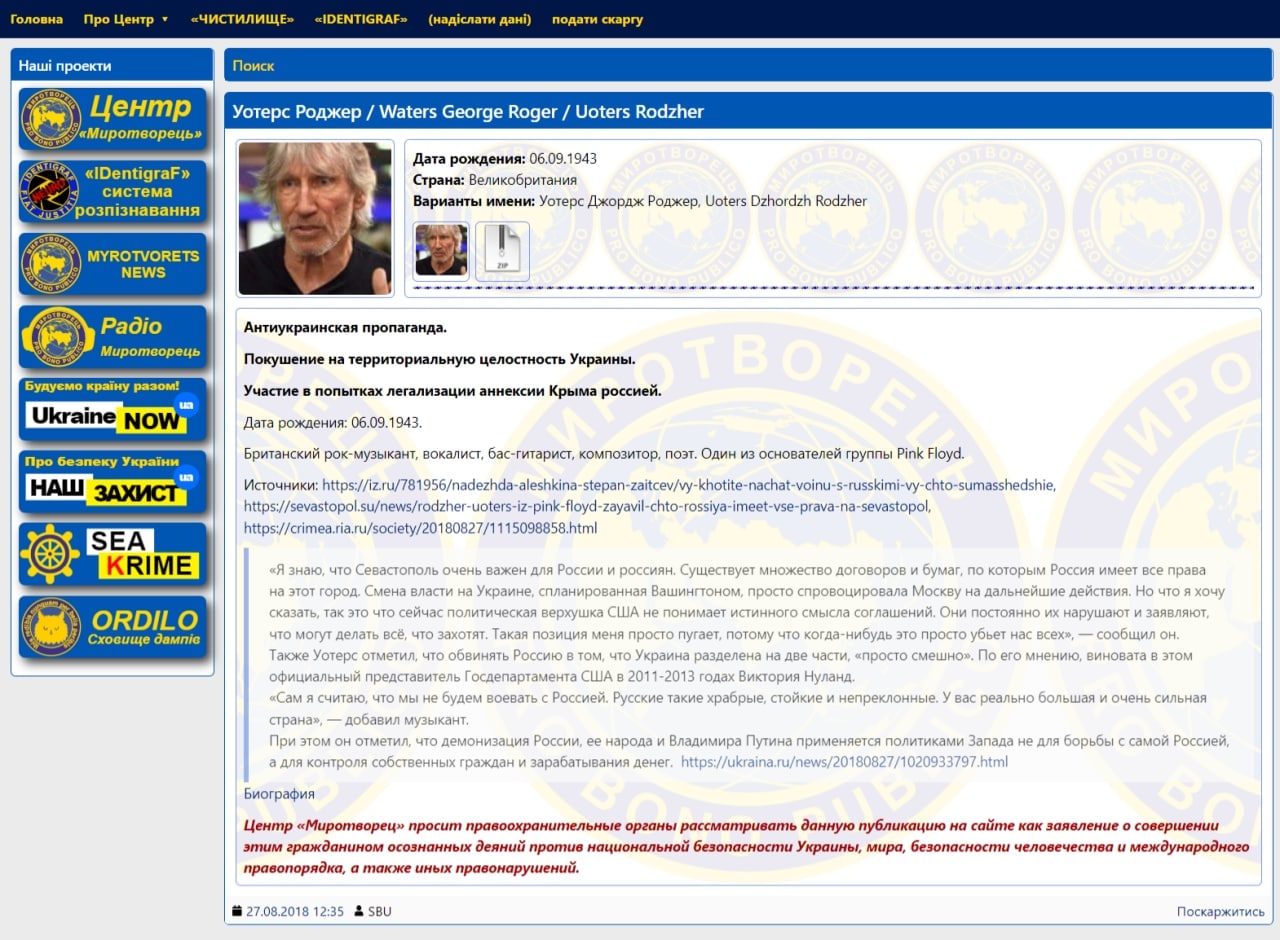Open the crimea.ria.ru source link

[420, 528]
